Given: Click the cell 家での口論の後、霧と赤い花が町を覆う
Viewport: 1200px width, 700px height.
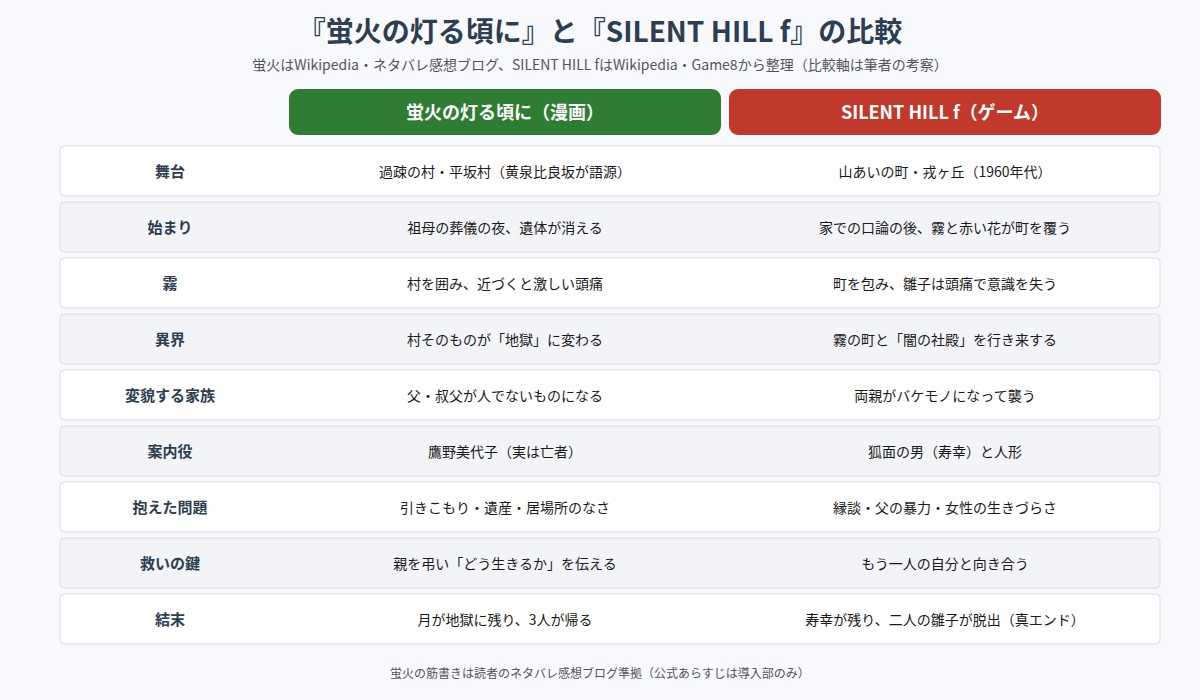Looking at the screenshot, I should pyautogui.click(x=945, y=228).
